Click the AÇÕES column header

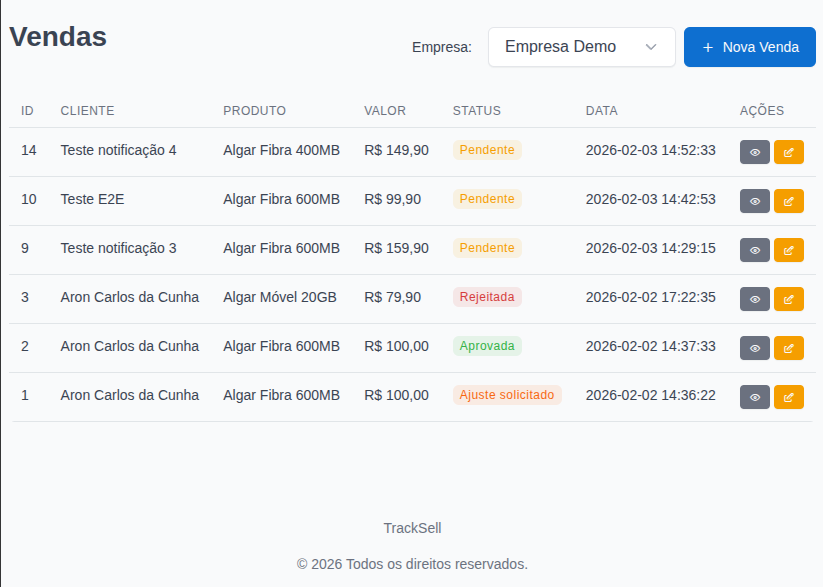tap(762, 111)
